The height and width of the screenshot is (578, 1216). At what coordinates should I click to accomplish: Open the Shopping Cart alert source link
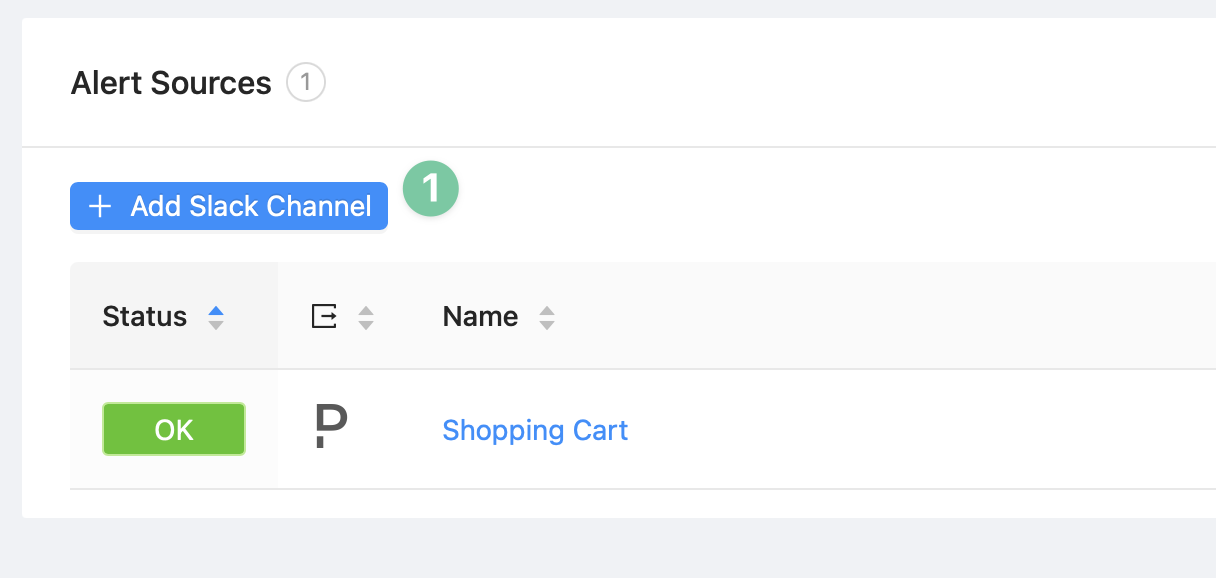535,430
